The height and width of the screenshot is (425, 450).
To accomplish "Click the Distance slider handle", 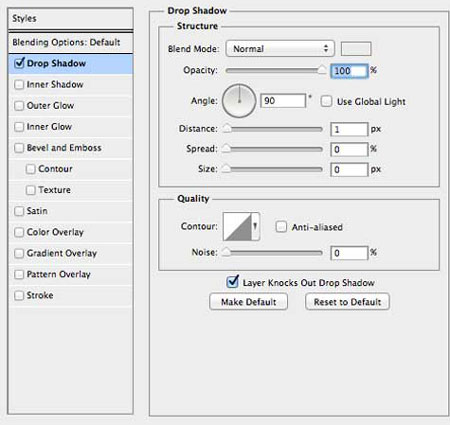I will [x=227, y=128].
